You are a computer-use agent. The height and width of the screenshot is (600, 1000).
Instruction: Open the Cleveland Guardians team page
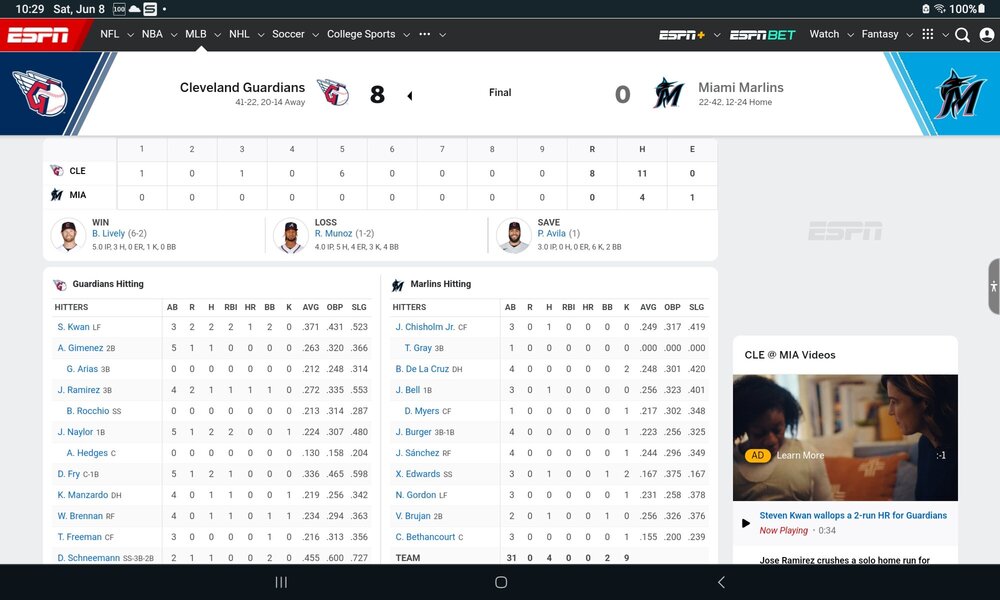pyautogui.click(x=242, y=87)
